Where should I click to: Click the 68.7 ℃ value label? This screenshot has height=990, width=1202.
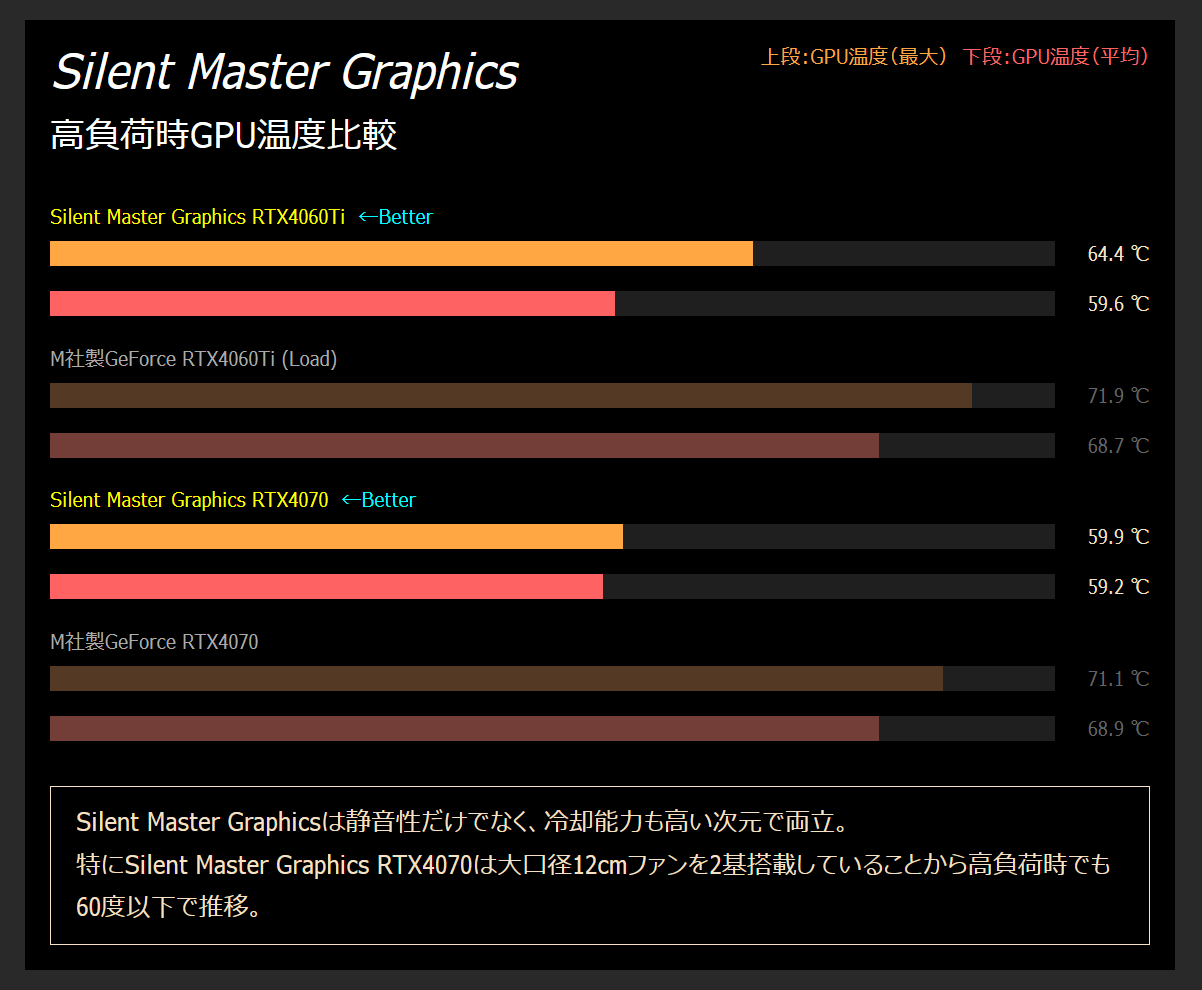pos(1118,446)
